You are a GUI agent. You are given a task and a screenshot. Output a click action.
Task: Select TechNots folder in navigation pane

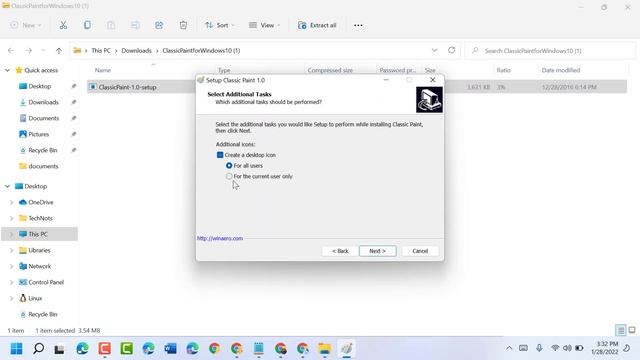tap(40, 218)
